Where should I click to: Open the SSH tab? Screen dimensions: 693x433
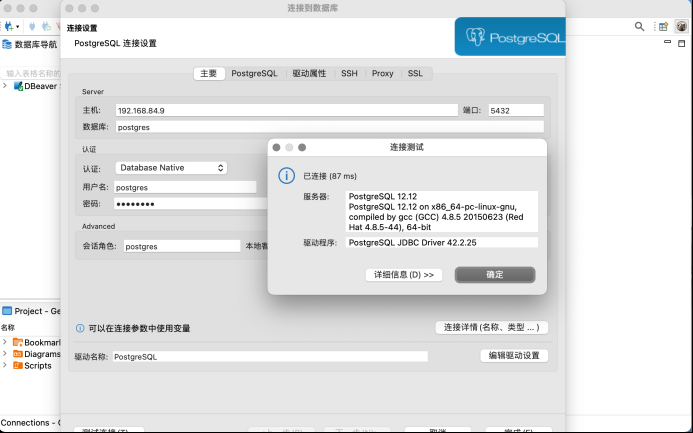coord(349,73)
